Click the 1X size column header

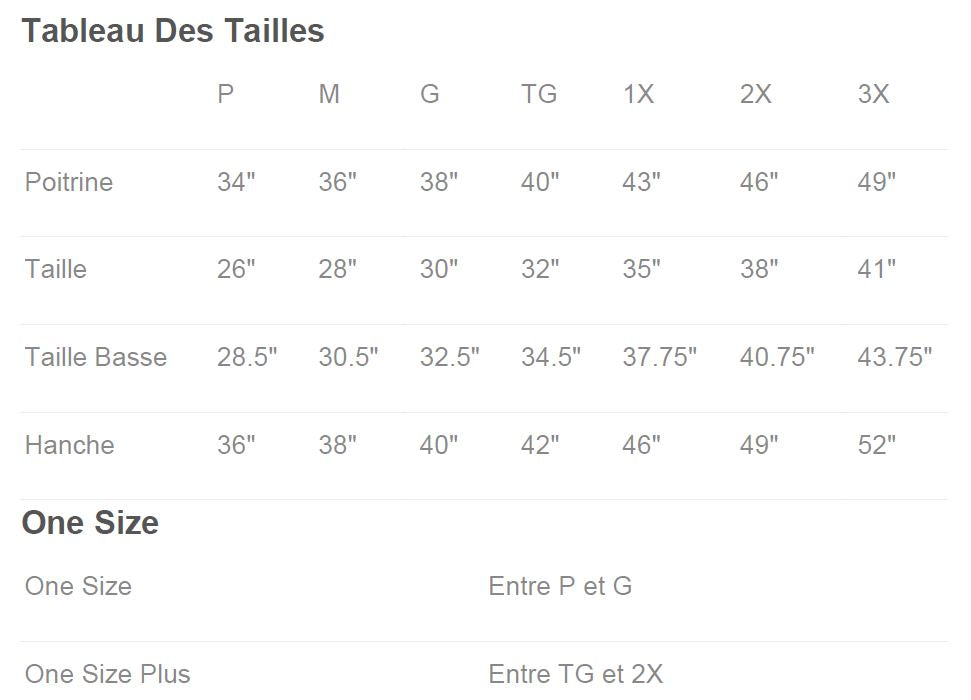tap(638, 94)
